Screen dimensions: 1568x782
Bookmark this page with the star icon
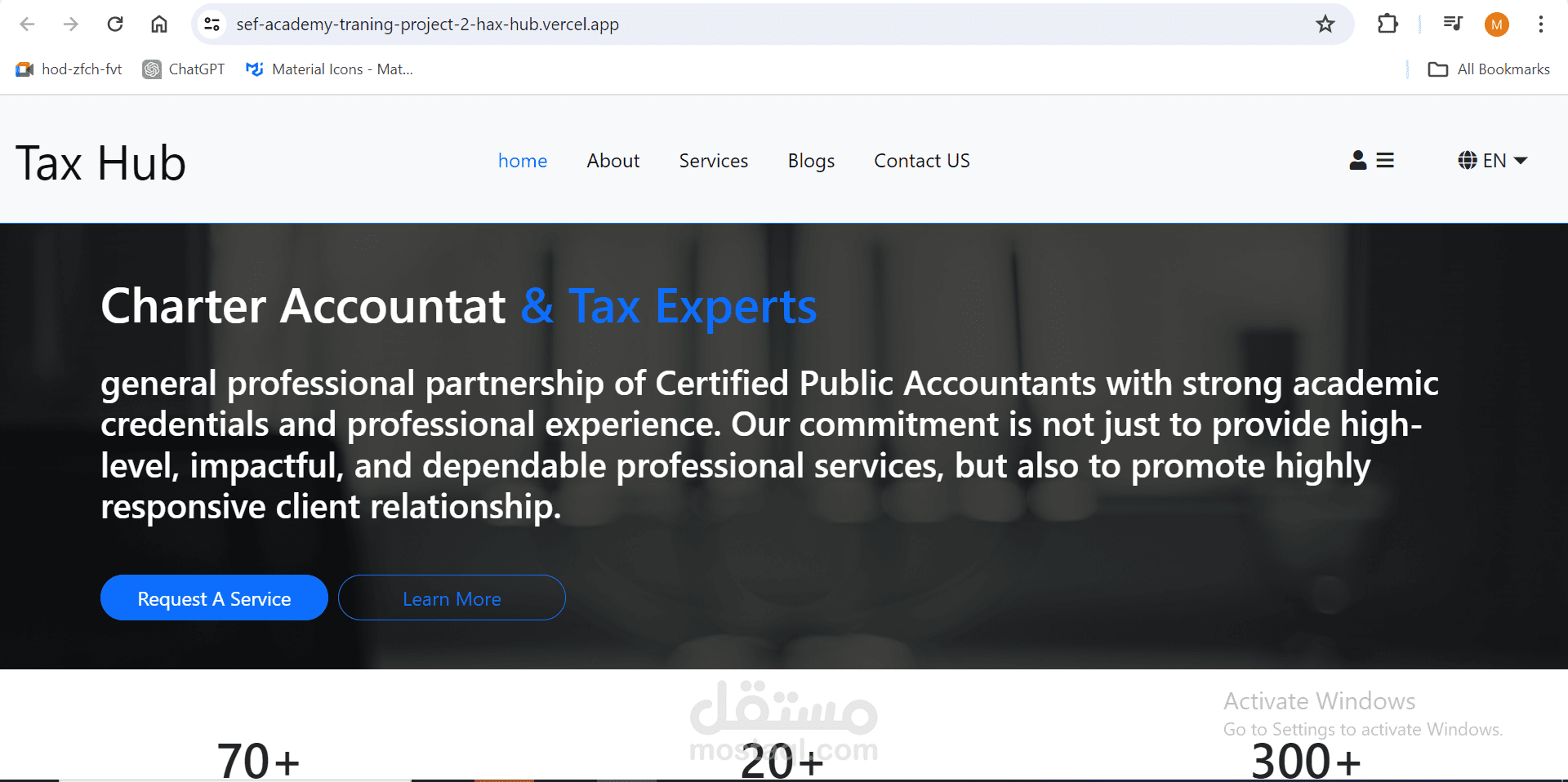(x=1324, y=24)
